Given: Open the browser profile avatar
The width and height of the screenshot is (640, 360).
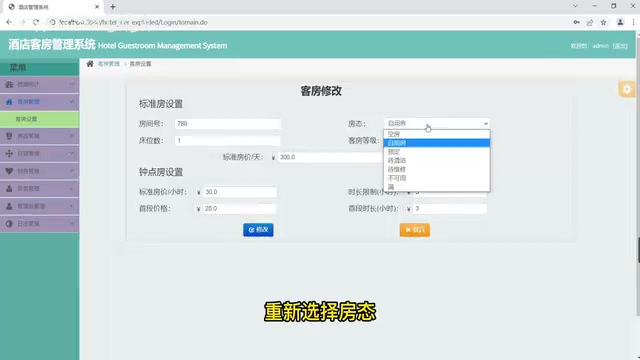Looking at the screenshot, I should (x=620, y=22).
